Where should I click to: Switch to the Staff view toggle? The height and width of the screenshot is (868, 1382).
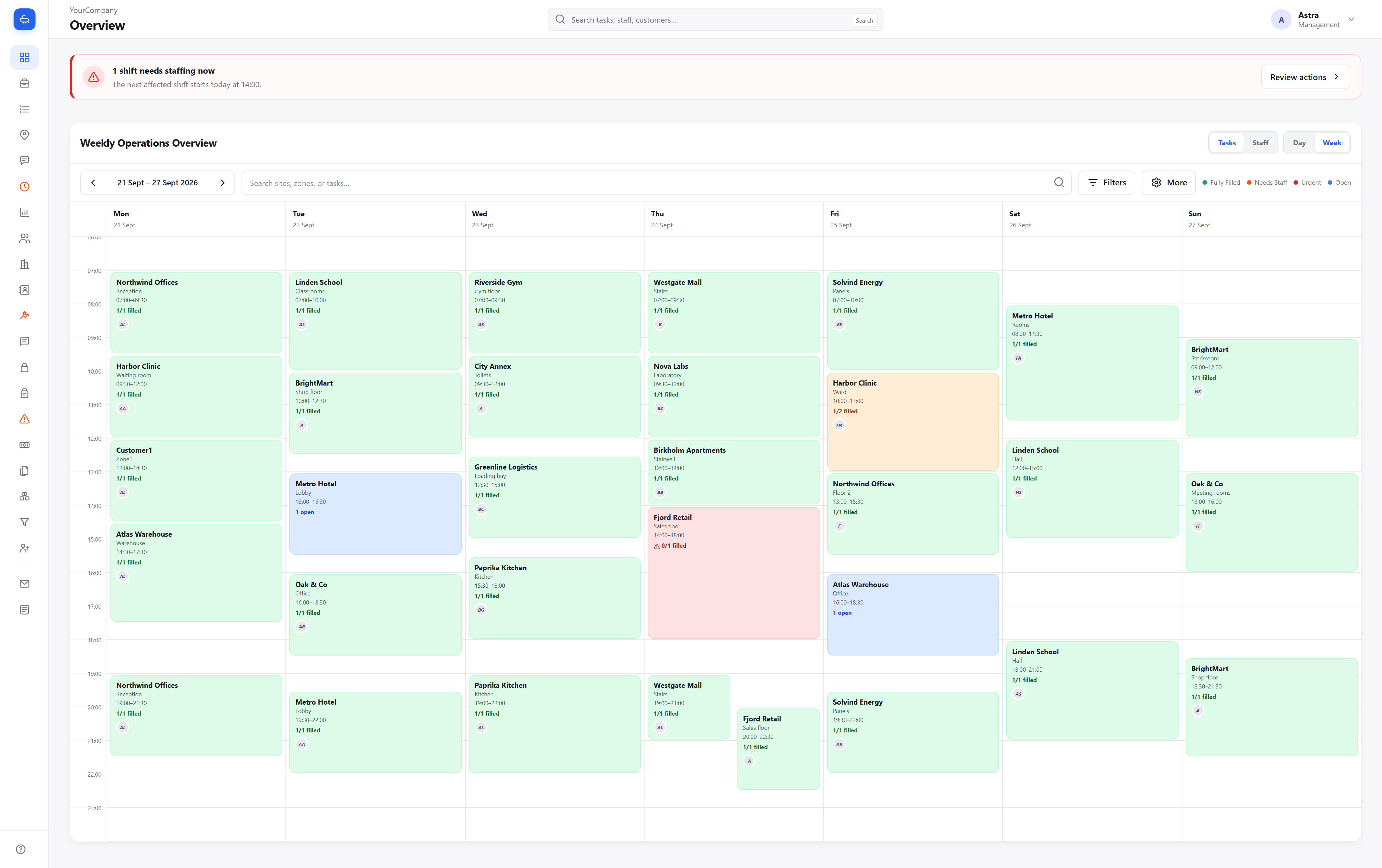(1260, 143)
